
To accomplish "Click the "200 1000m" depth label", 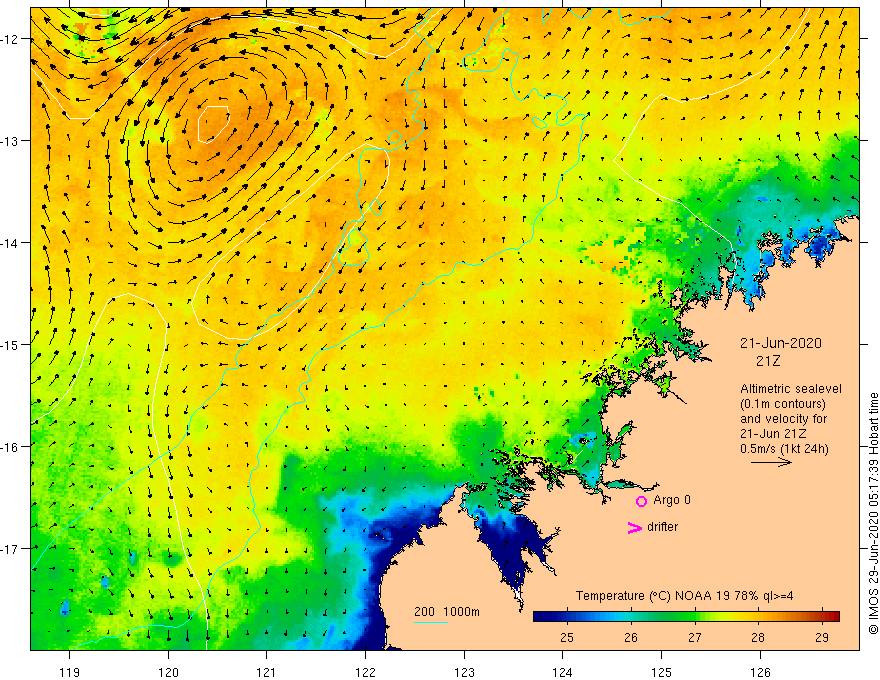I will pos(447,612).
